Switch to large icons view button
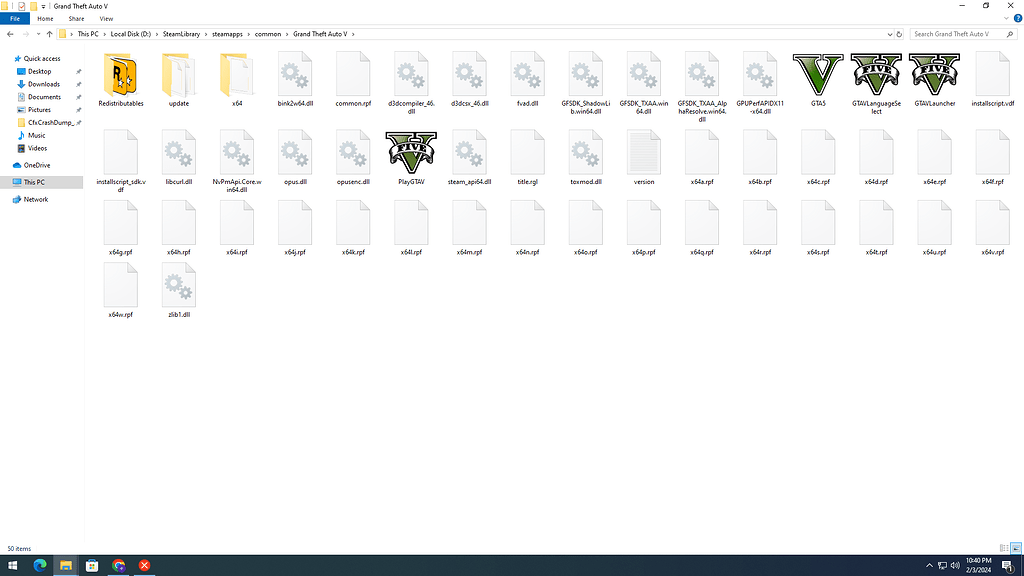The height and width of the screenshot is (576, 1024). [x=1016, y=549]
